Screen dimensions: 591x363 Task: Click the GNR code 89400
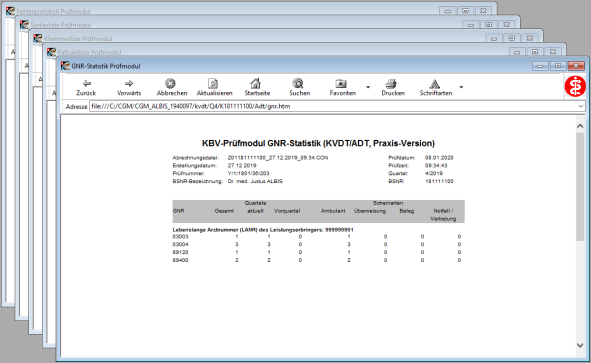[180, 260]
